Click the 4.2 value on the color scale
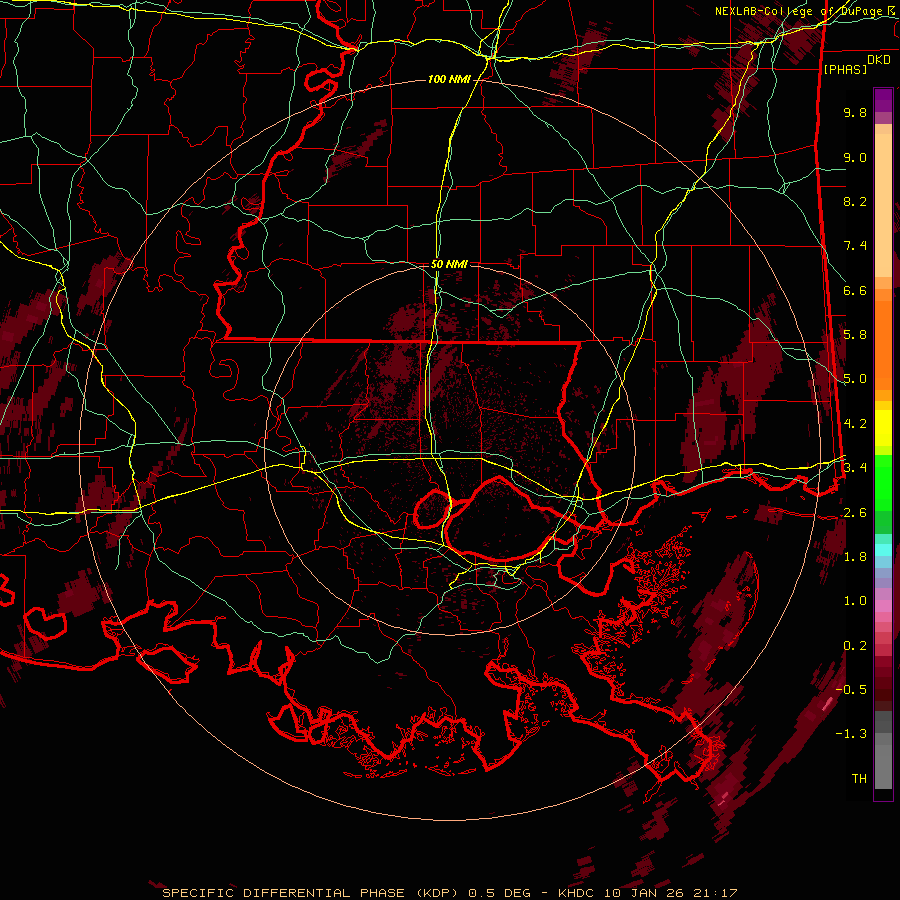This screenshot has width=900, height=900. coord(855,424)
